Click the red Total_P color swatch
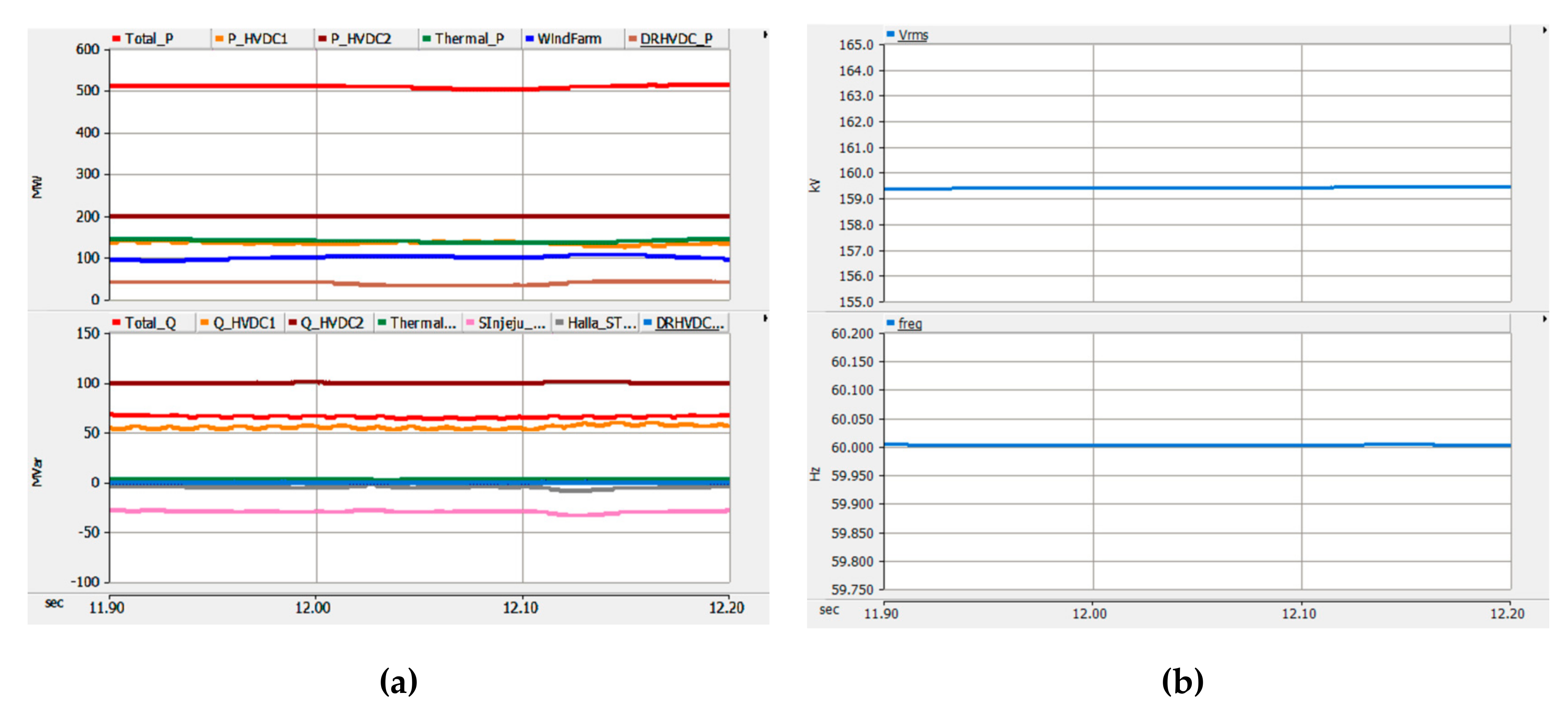This screenshot has width=1568, height=717. 116,39
